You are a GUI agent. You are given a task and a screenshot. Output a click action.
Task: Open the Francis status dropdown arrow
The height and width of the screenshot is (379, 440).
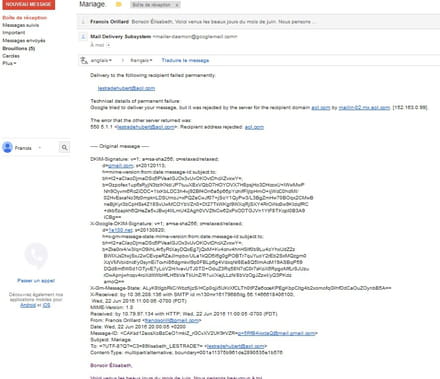[40, 148]
